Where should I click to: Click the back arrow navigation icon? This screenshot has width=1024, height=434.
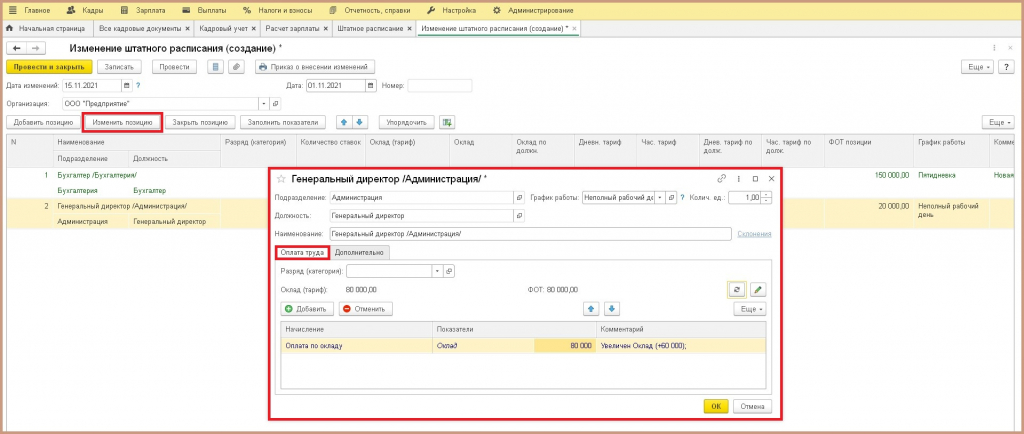(16, 48)
